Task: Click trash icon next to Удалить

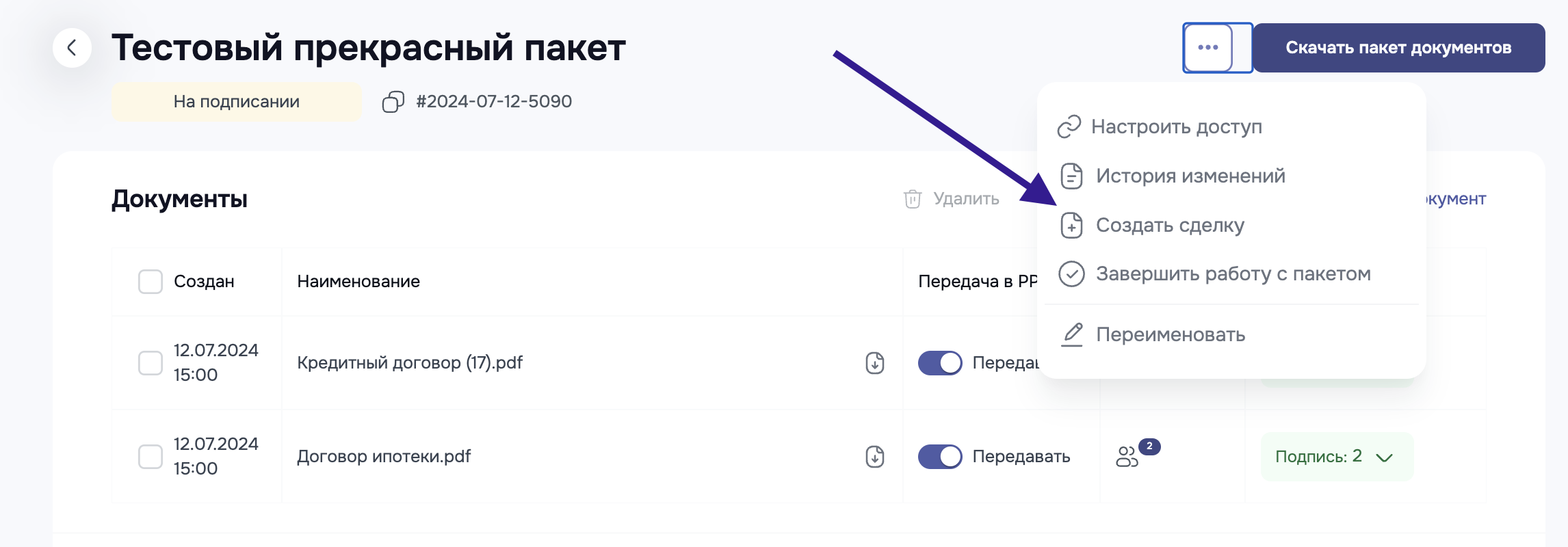Action: click(913, 199)
